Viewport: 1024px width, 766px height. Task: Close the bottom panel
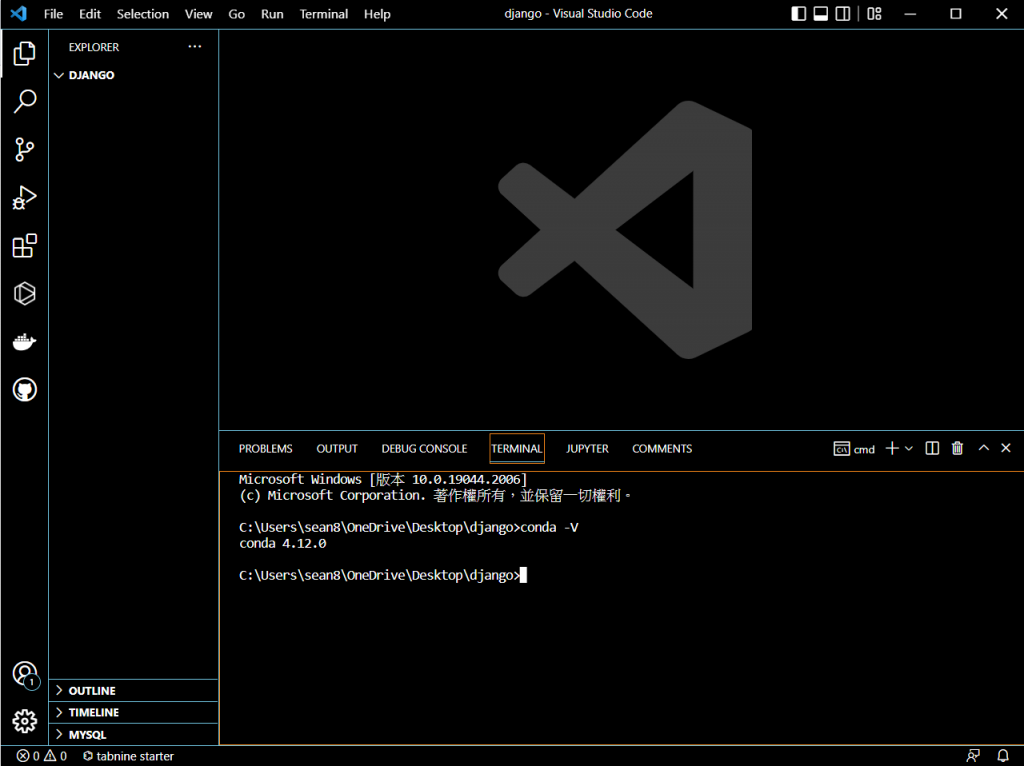(1006, 447)
